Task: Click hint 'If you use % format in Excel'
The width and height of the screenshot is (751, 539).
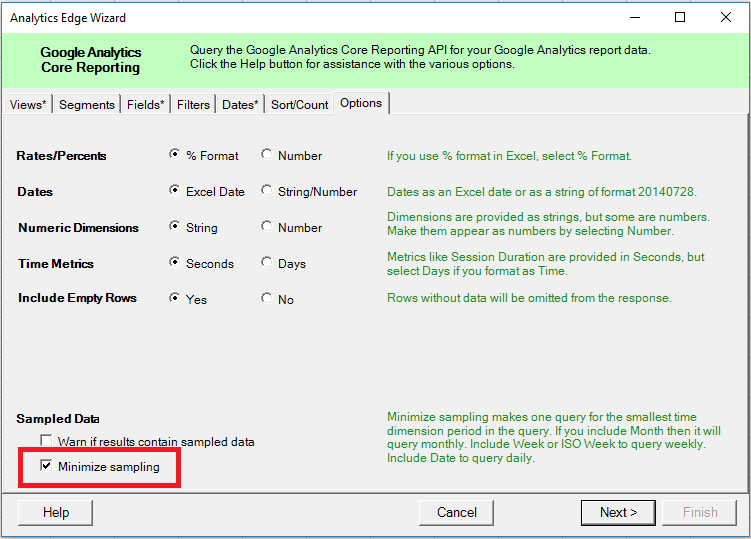Action: (510, 156)
